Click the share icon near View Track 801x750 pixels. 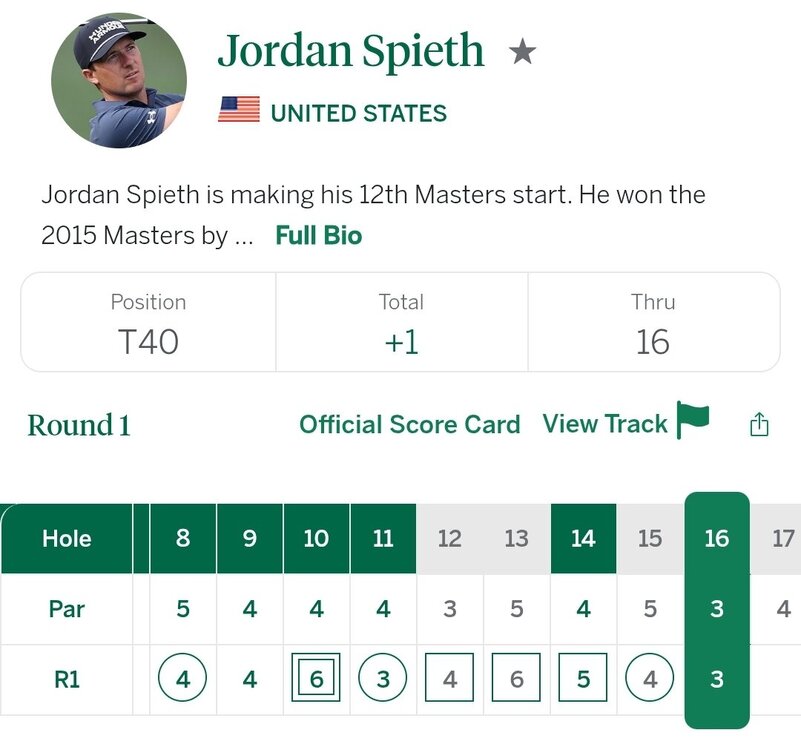(759, 424)
